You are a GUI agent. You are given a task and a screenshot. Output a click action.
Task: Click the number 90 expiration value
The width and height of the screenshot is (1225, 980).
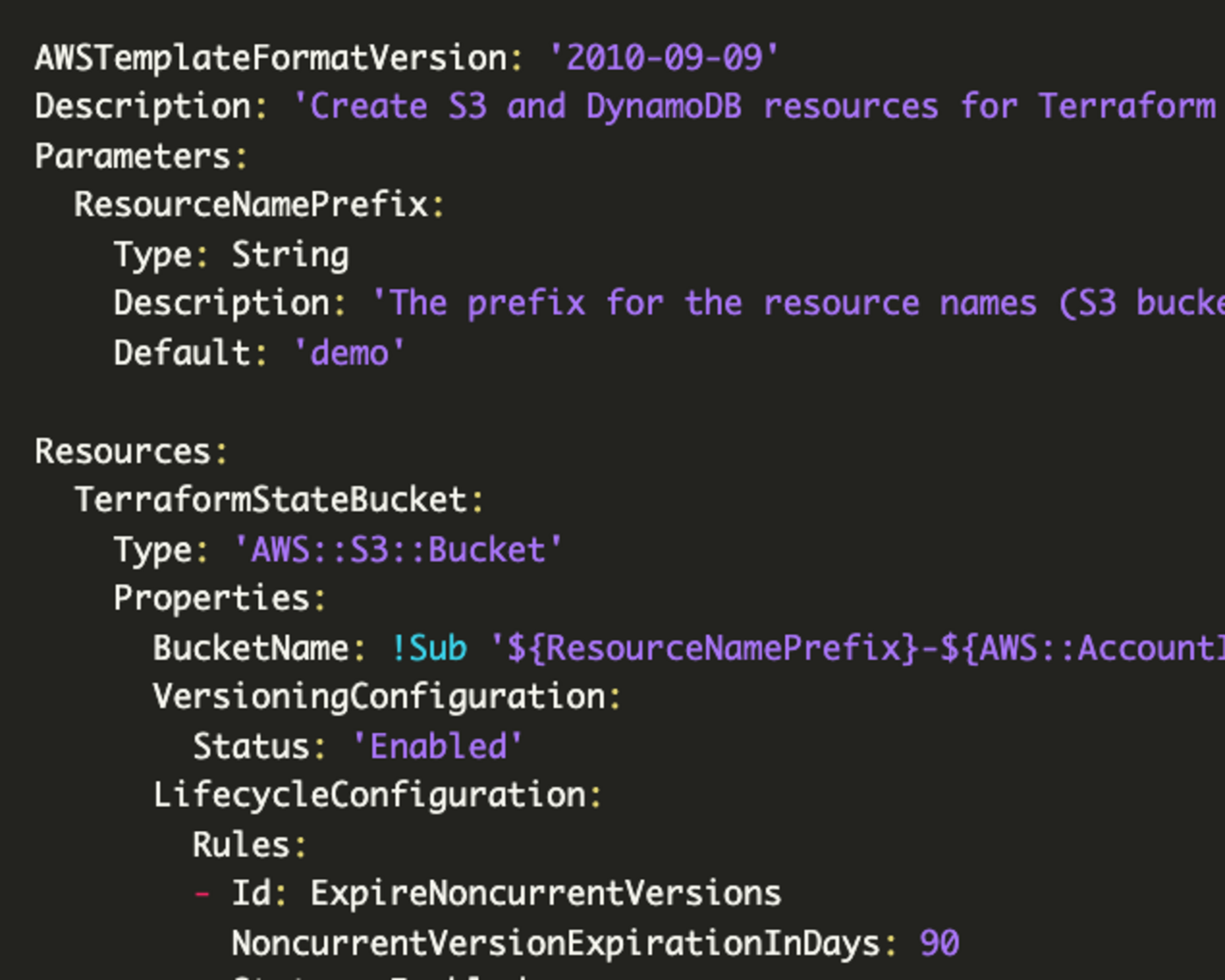[939, 943]
